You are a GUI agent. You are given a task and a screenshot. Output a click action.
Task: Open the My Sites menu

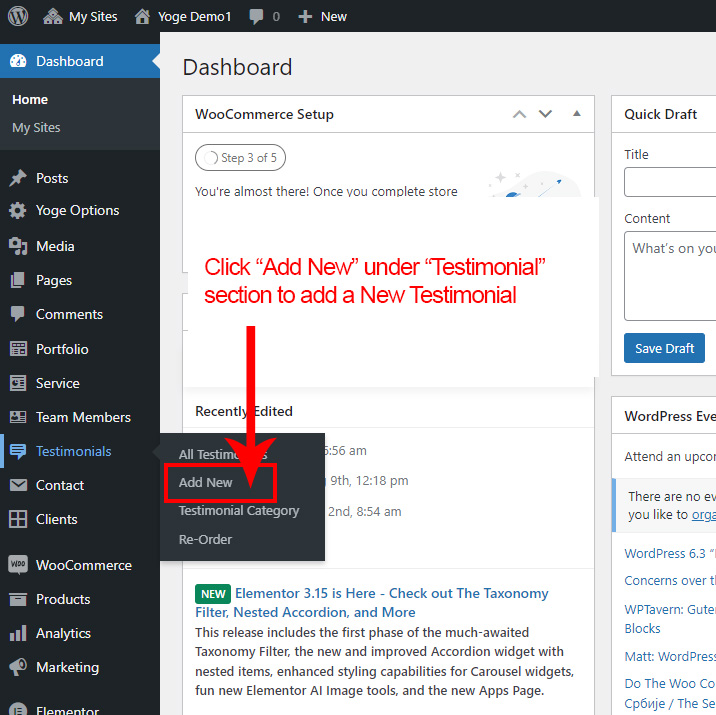80,16
